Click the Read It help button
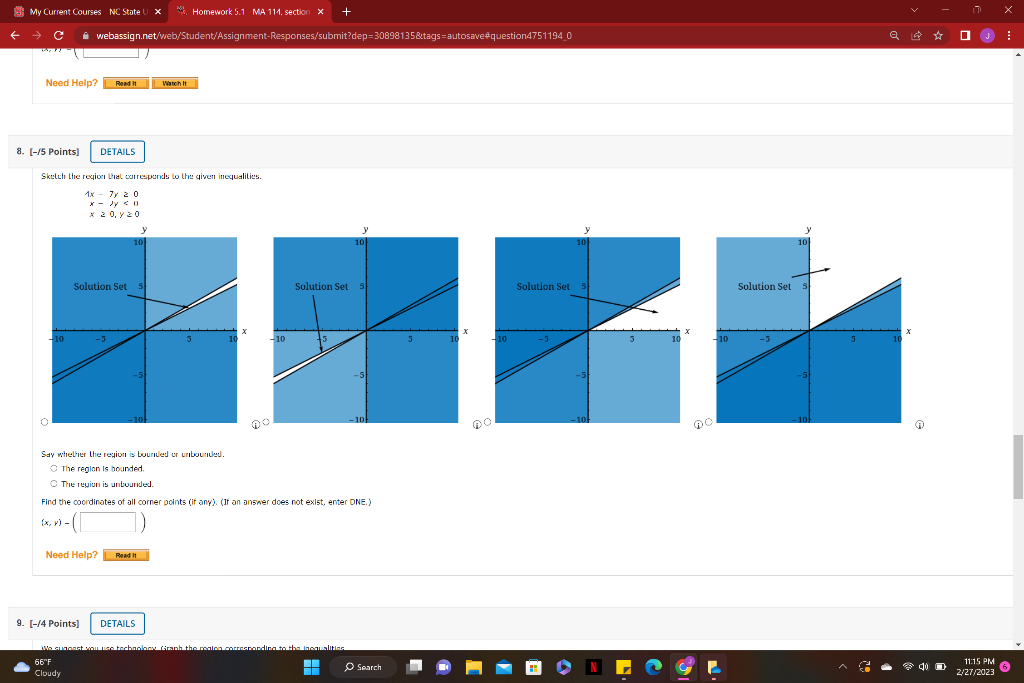1024x683 pixels. pyautogui.click(x=126, y=553)
